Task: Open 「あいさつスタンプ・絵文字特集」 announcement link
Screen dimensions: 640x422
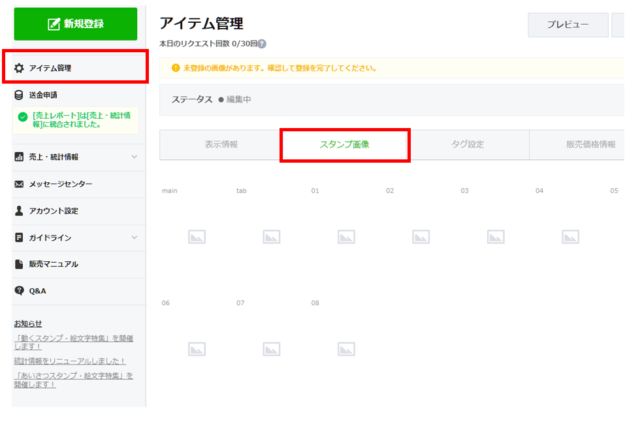Action: tap(73, 380)
